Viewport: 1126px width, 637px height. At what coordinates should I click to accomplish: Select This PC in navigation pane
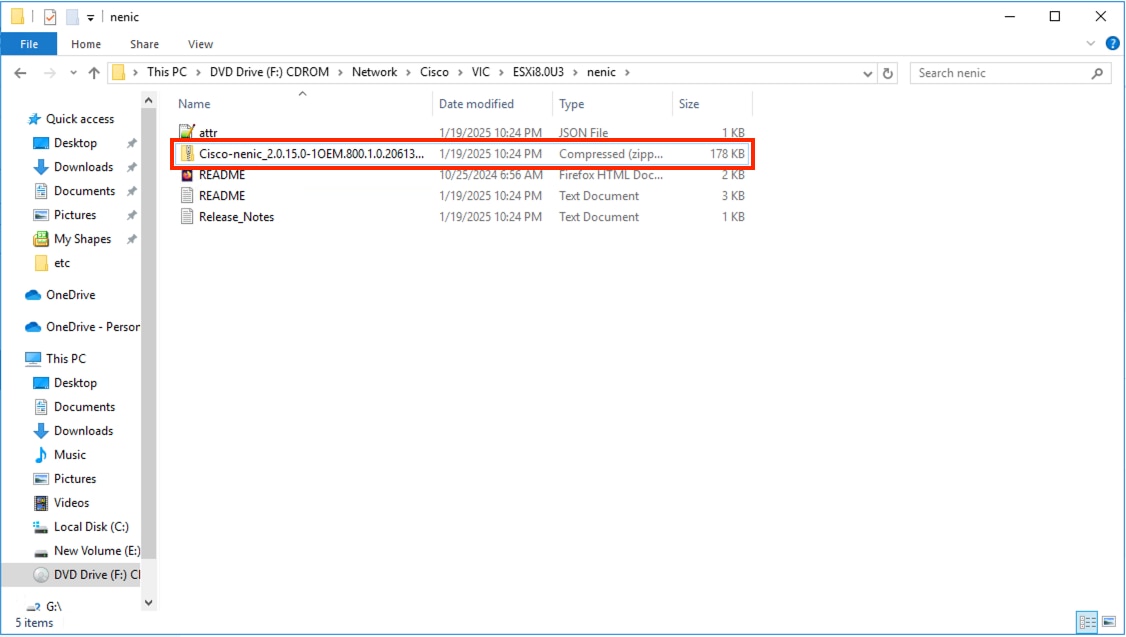pyautogui.click(x=65, y=358)
